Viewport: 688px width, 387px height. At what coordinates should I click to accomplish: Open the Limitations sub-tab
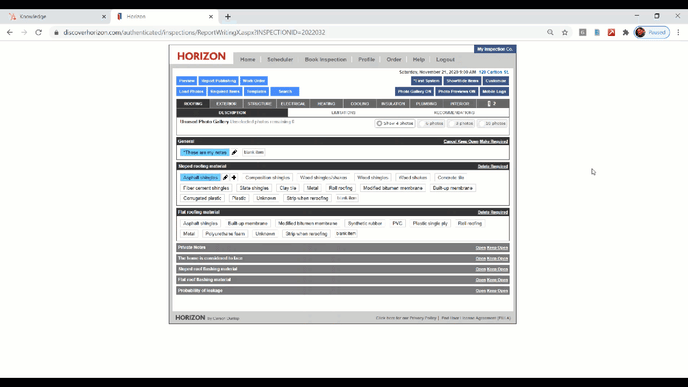tap(343, 113)
